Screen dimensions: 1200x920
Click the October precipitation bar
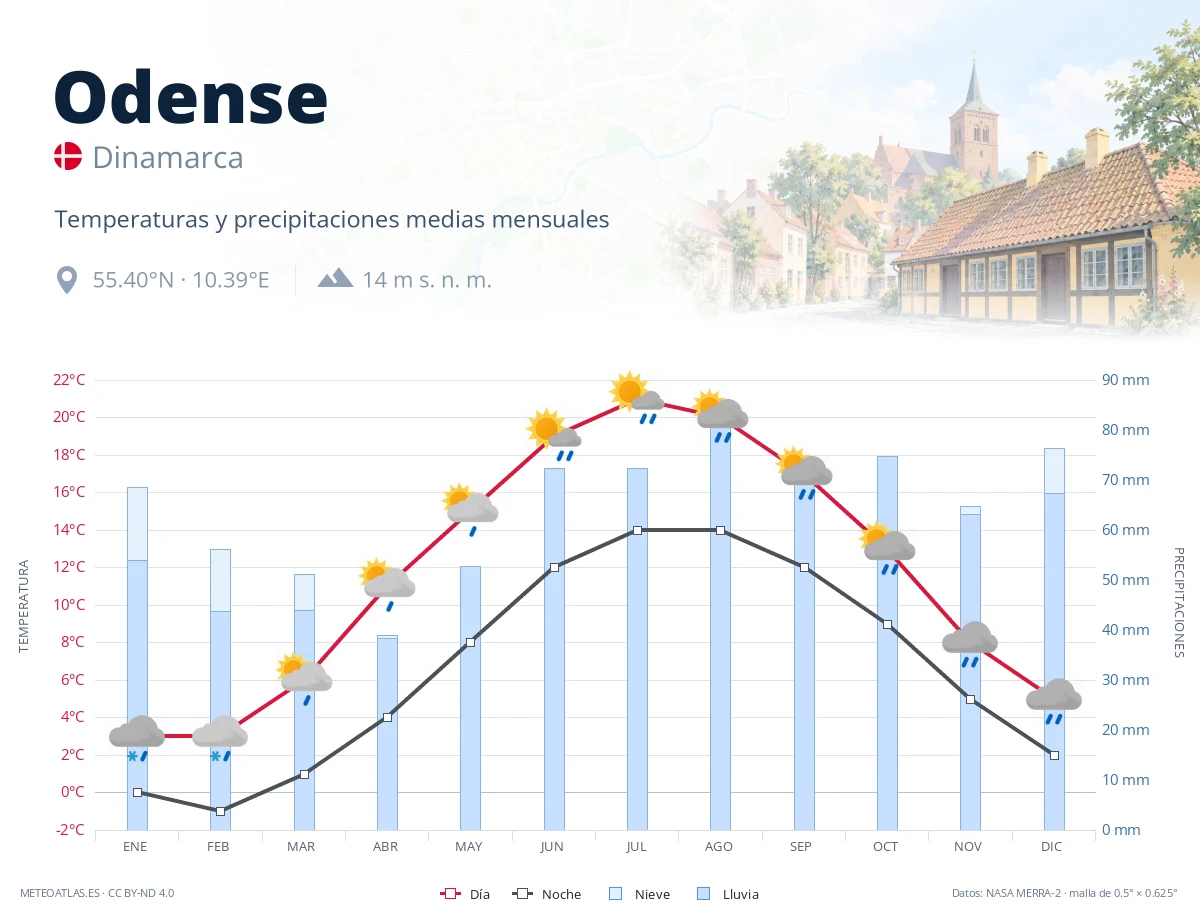[x=887, y=643]
